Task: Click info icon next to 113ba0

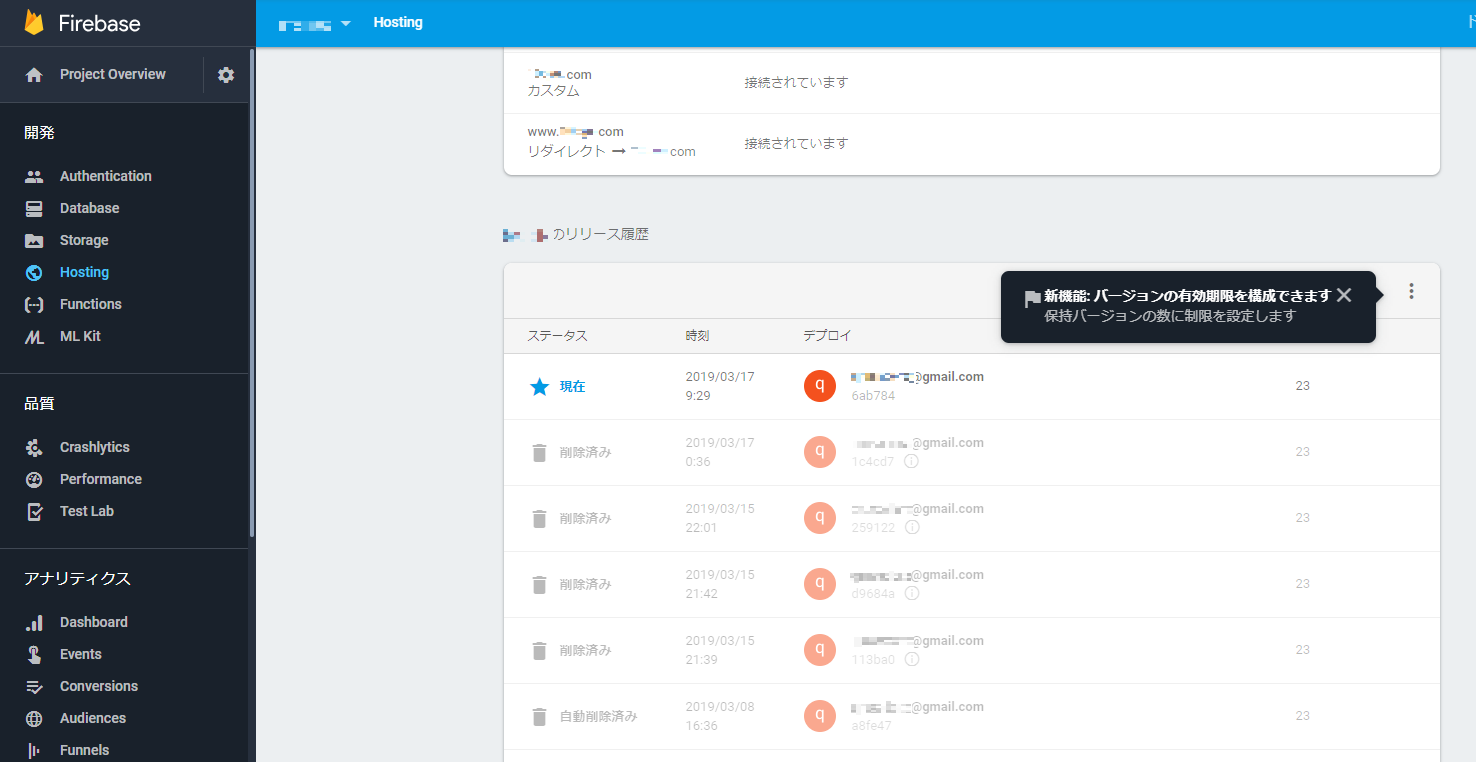Action: [911, 659]
